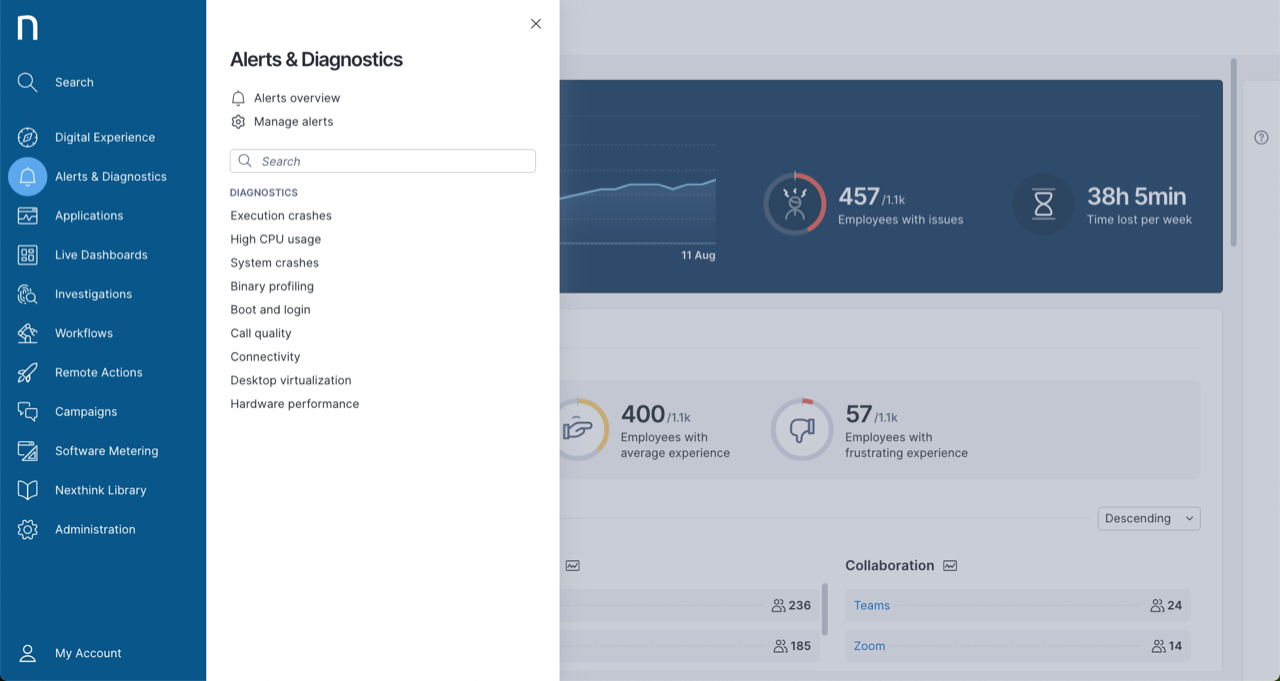Image resolution: width=1280 pixels, height=681 pixels.
Task: Click inside the diagnostics search field
Action: pyautogui.click(x=382, y=160)
